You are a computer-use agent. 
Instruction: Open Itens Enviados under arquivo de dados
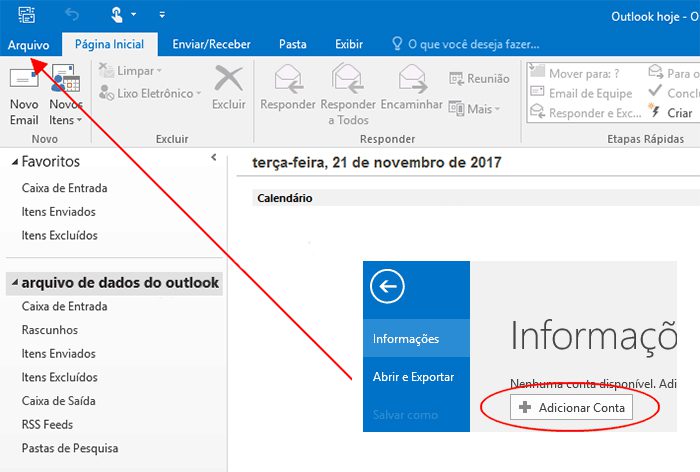coord(58,354)
